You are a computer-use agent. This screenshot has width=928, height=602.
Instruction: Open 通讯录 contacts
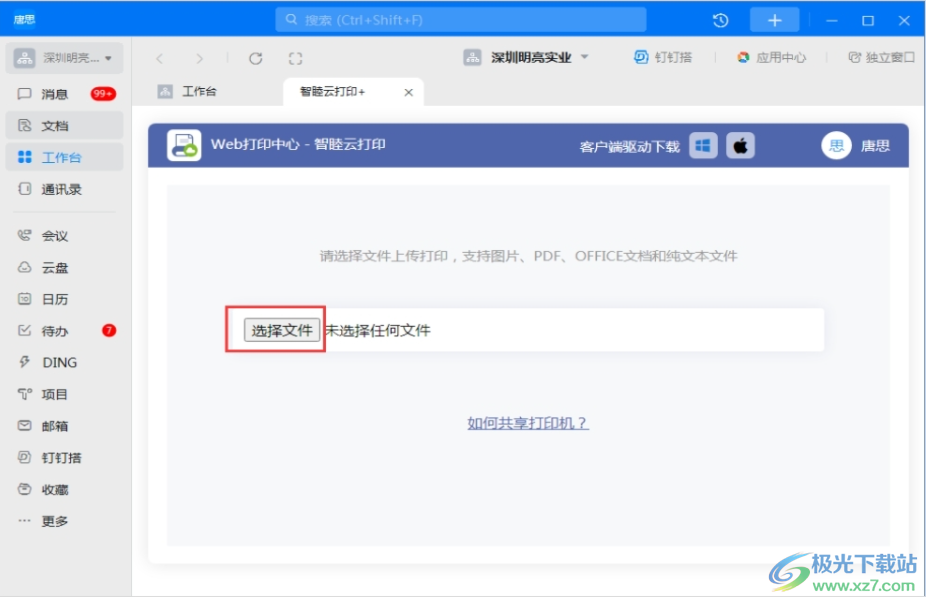point(64,189)
